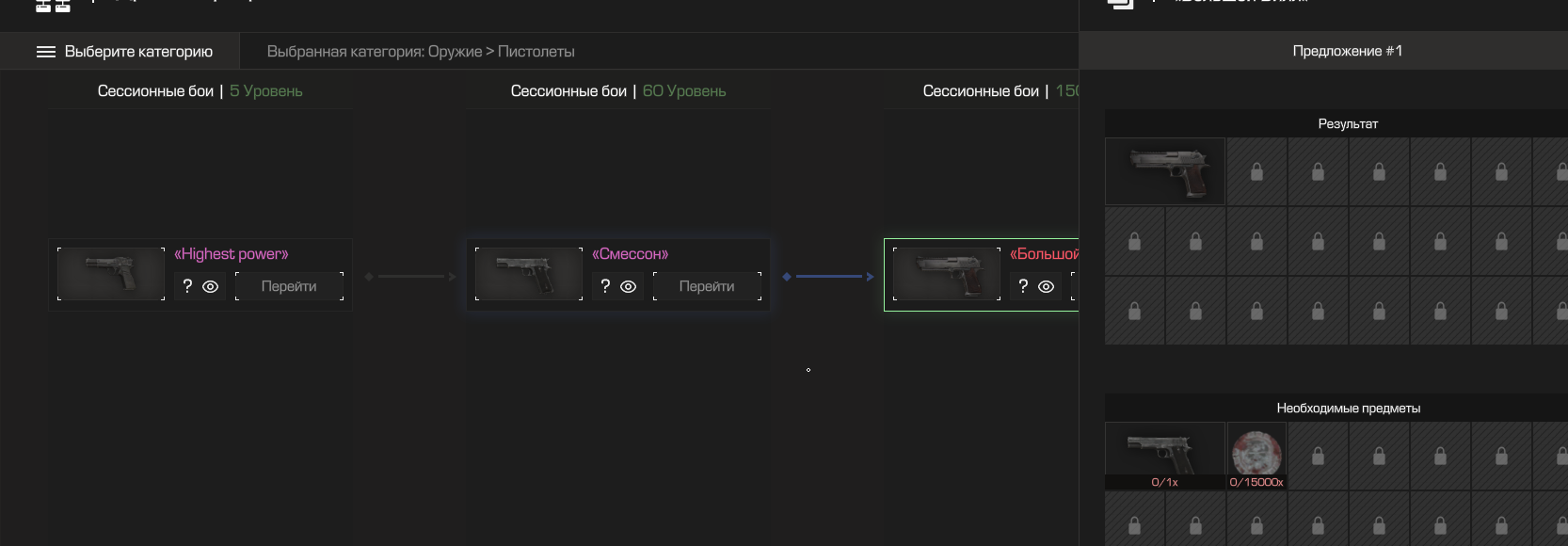Click the breadcrumb «Оружие > Пистолеты»
The width and height of the screenshot is (1568, 546).
point(501,52)
